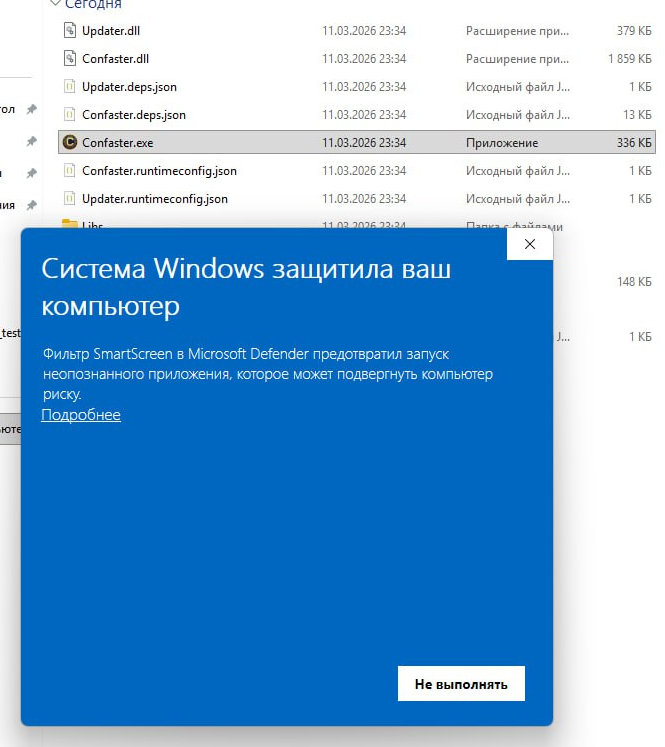Select the file name Confaster.deps.json
Image resolution: width=665 pixels, height=747 pixels.
pyautogui.click(x=134, y=115)
